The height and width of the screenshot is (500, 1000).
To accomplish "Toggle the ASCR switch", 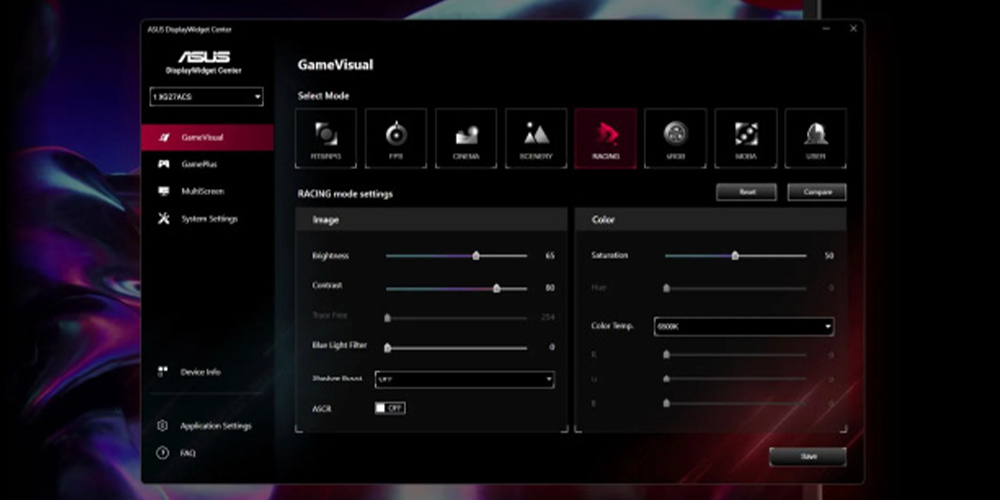I will coord(390,408).
